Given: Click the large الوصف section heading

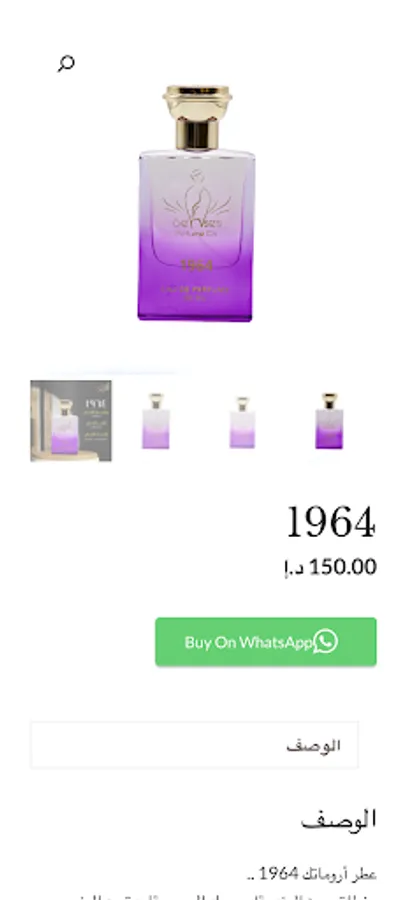Looking at the screenshot, I should (339, 820).
